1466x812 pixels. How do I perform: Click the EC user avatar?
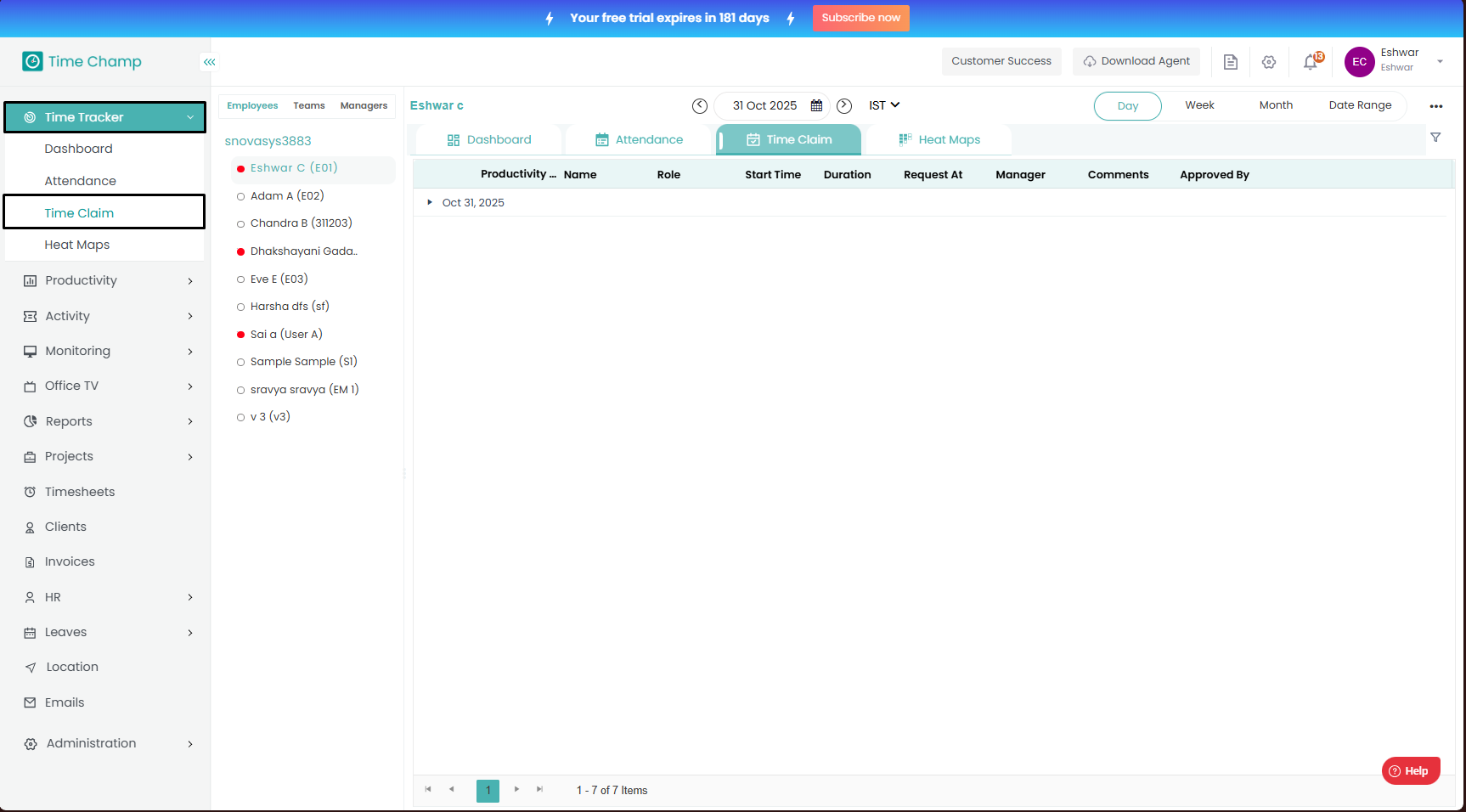[x=1360, y=62]
